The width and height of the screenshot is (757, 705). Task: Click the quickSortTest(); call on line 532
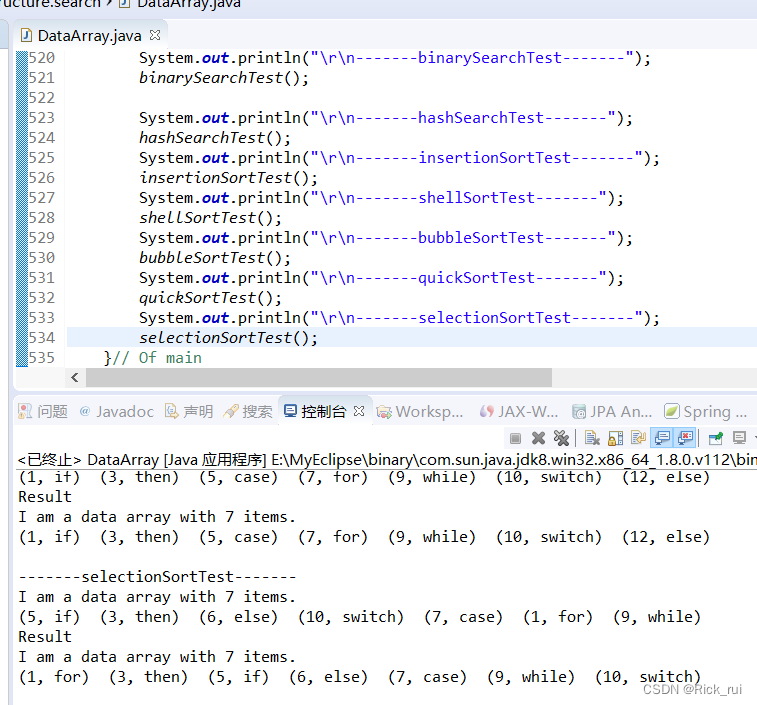pyautogui.click(x=210, y=298)
